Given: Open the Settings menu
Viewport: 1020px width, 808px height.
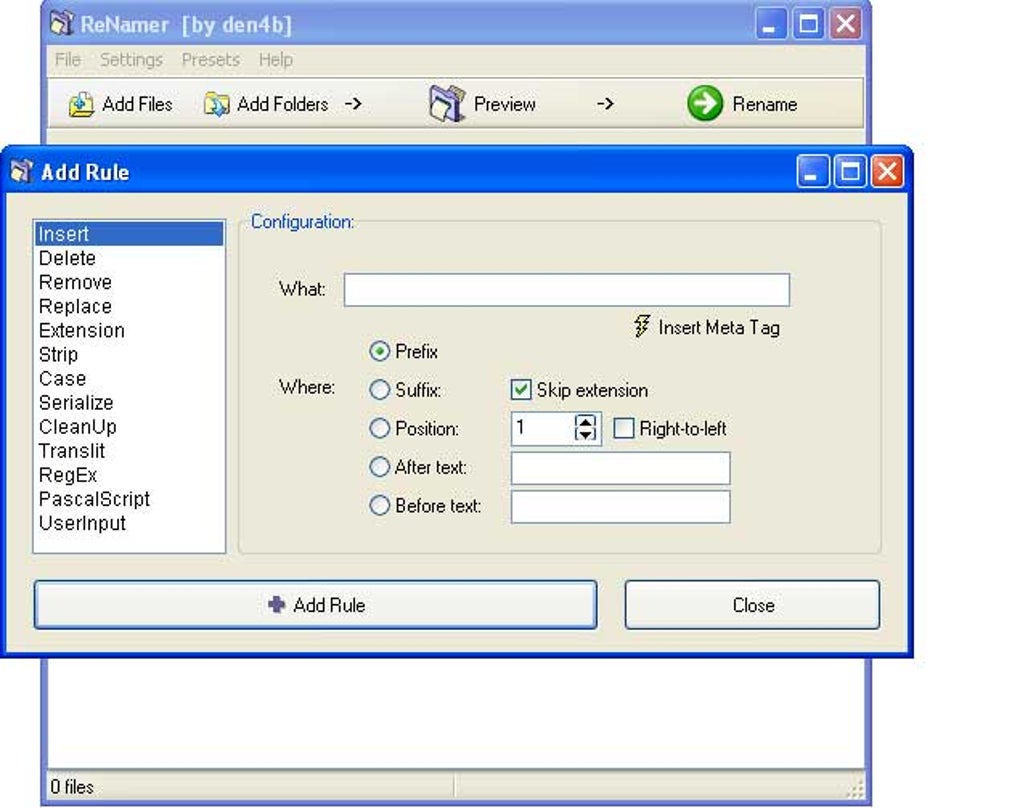Looking at the screenshot, I should 131,60.
